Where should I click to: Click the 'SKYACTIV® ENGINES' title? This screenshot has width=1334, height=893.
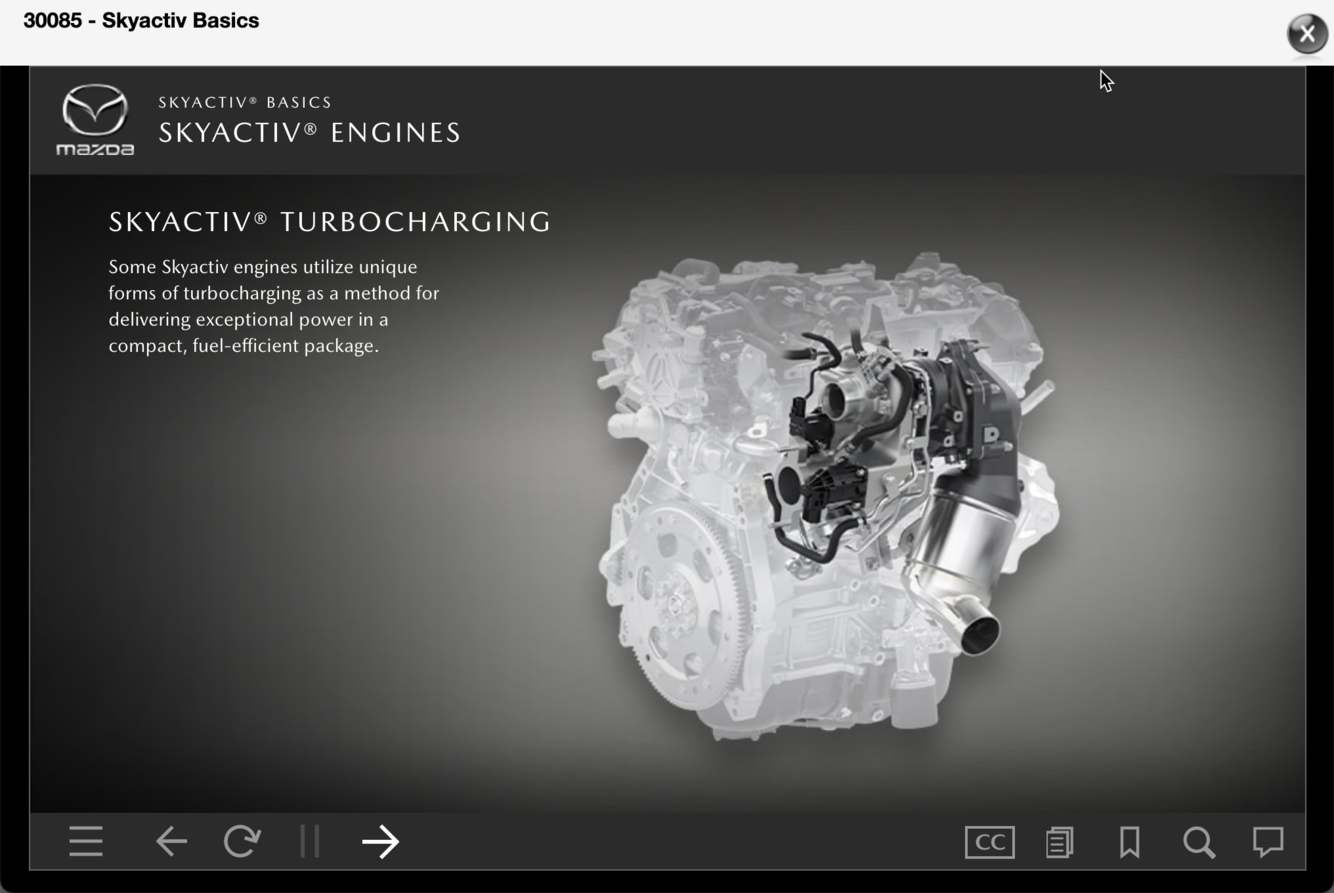[310, 133]
